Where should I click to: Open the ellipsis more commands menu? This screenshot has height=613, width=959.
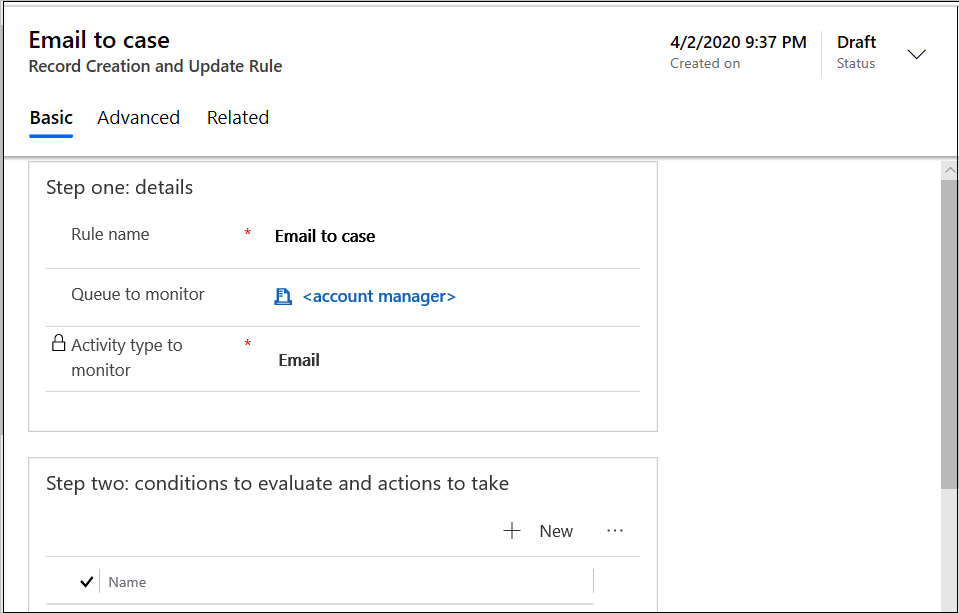[x=615, y=530]
